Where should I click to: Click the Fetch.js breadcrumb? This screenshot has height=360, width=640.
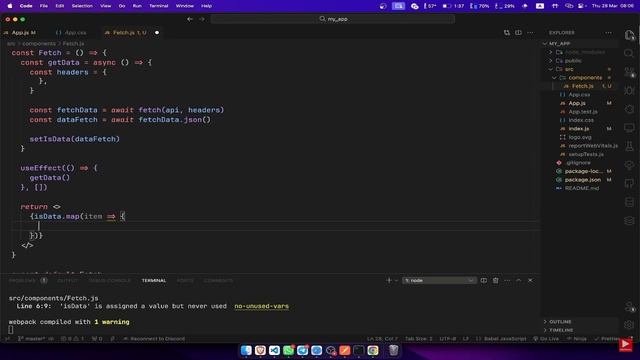pos(73,43)
